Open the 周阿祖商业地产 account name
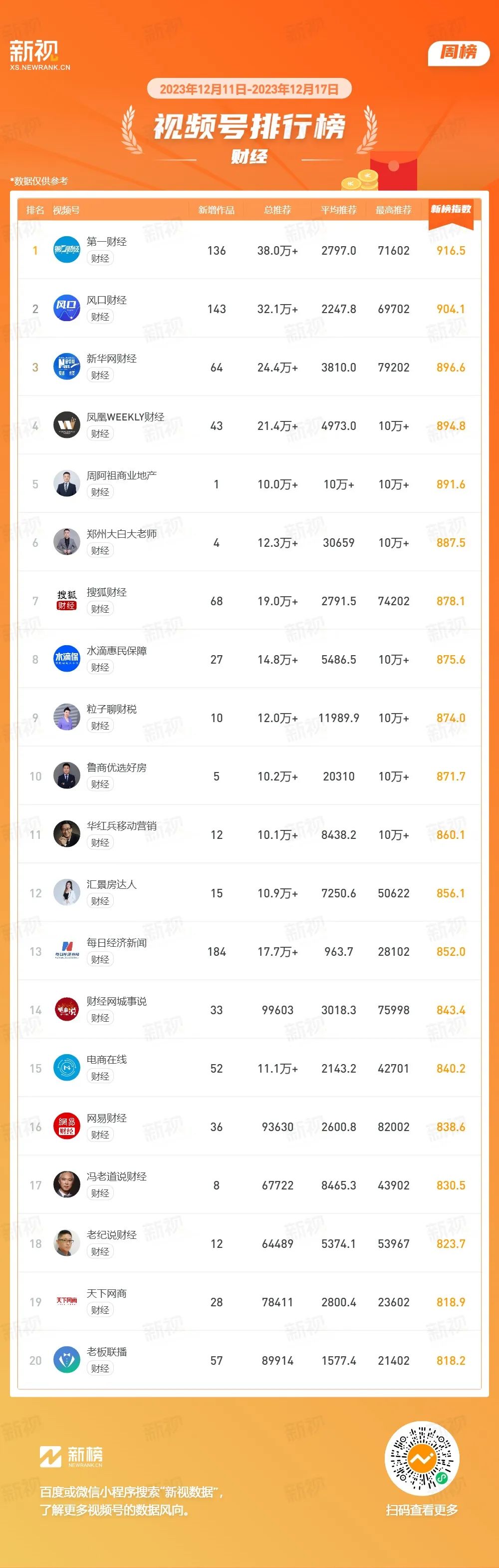The height and width of the screenshot is (1568, 499). click(x=122, y=475)
